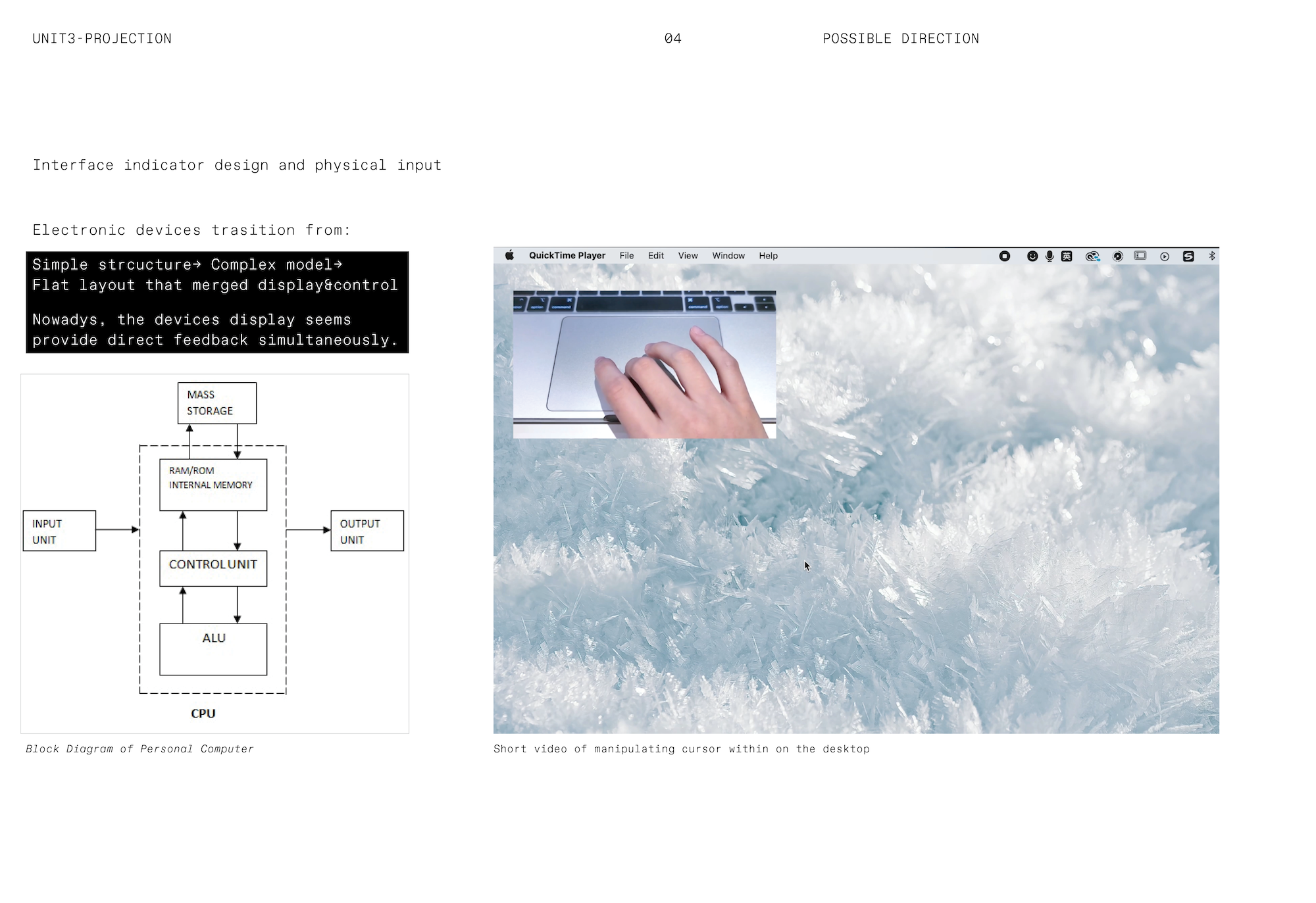Click 'Electronic devices trasition from:' text
The image size is (1316, 903).
pos(191,230)
